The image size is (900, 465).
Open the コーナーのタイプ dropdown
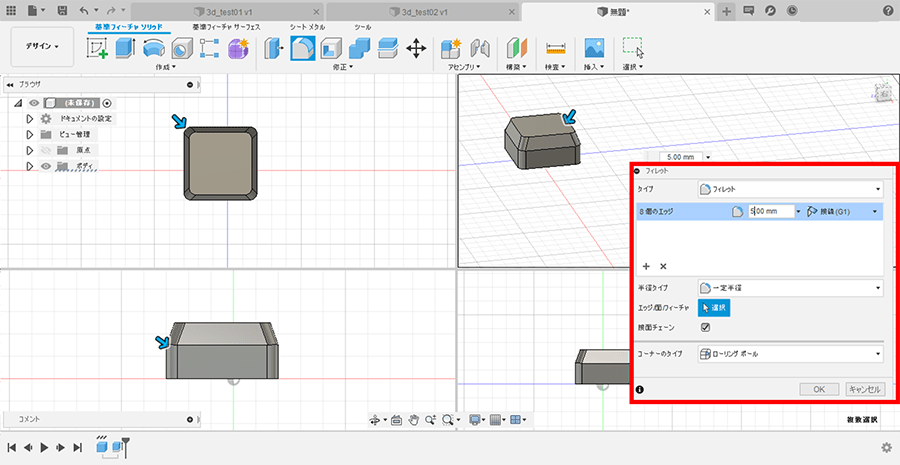790,354
